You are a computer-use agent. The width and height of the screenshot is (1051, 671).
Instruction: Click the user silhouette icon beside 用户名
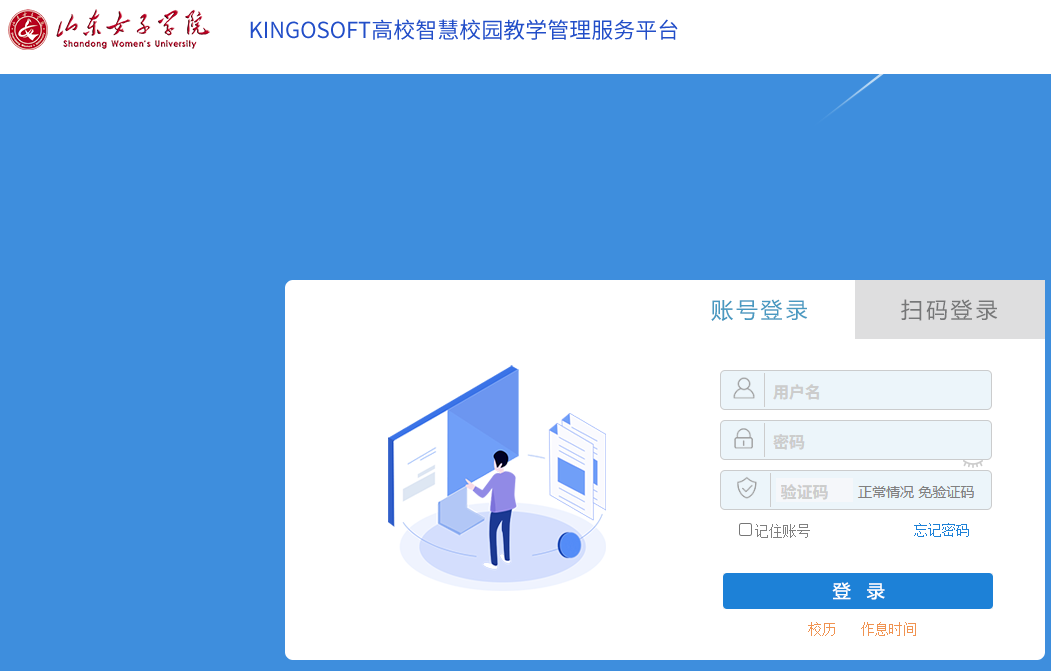[743, 388]
